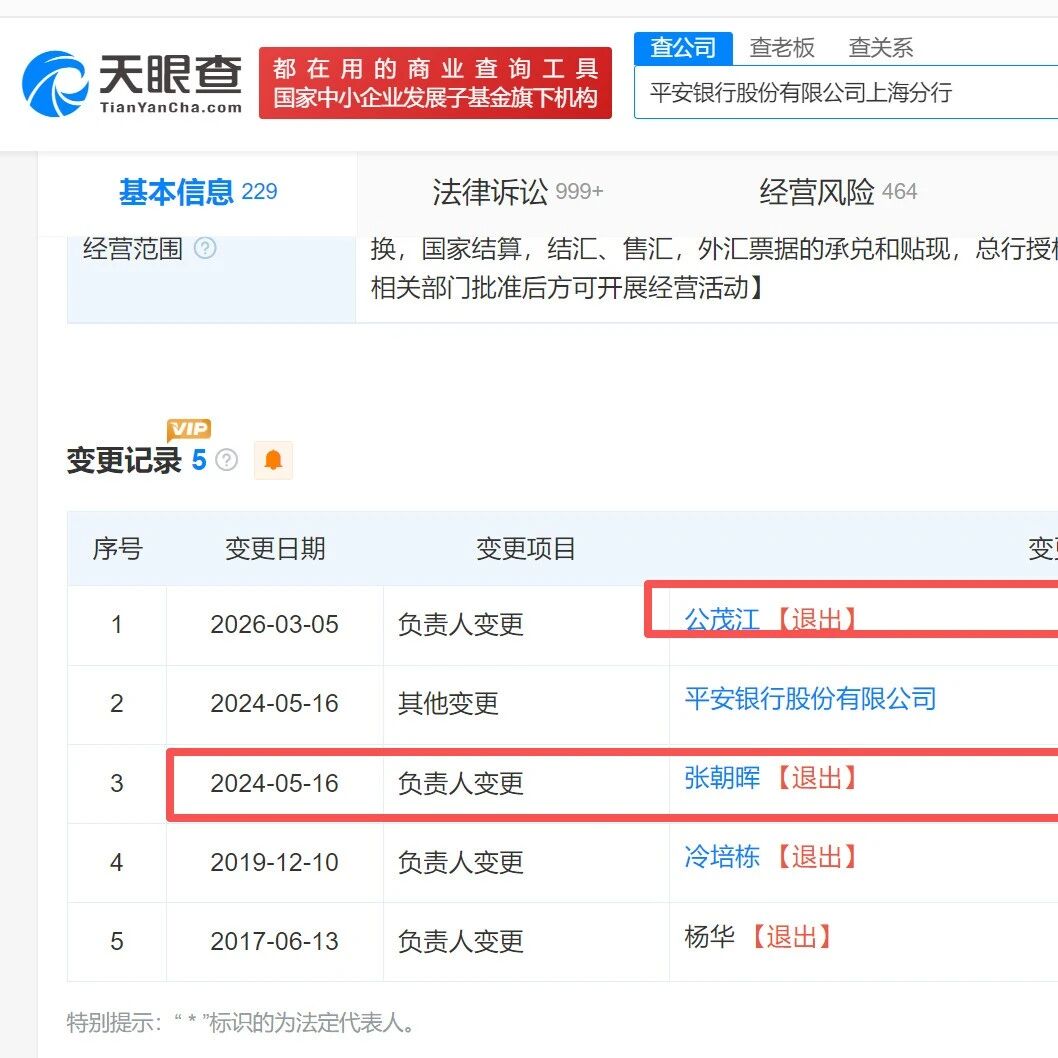Click the orange bell alert icon
Image resolution: width=1058 pixels, height=1058 pixels.
point(273,460)
